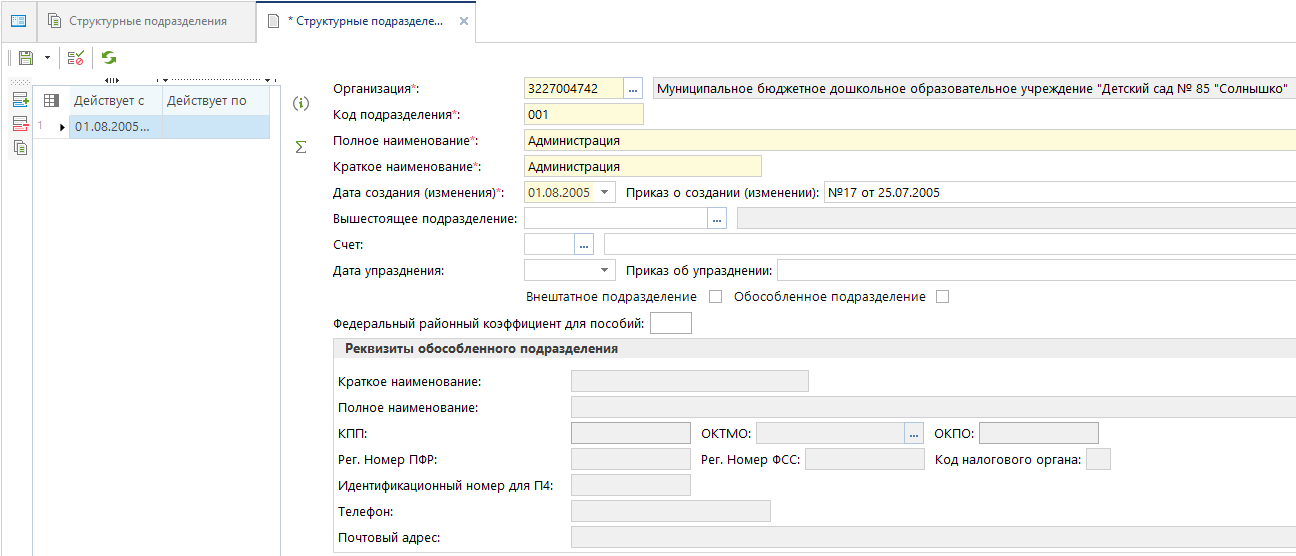This screenshot has width=1296, height=556.
Task: Click the copy row icon in the left sidebar
Action: click(x=20, y=148)
